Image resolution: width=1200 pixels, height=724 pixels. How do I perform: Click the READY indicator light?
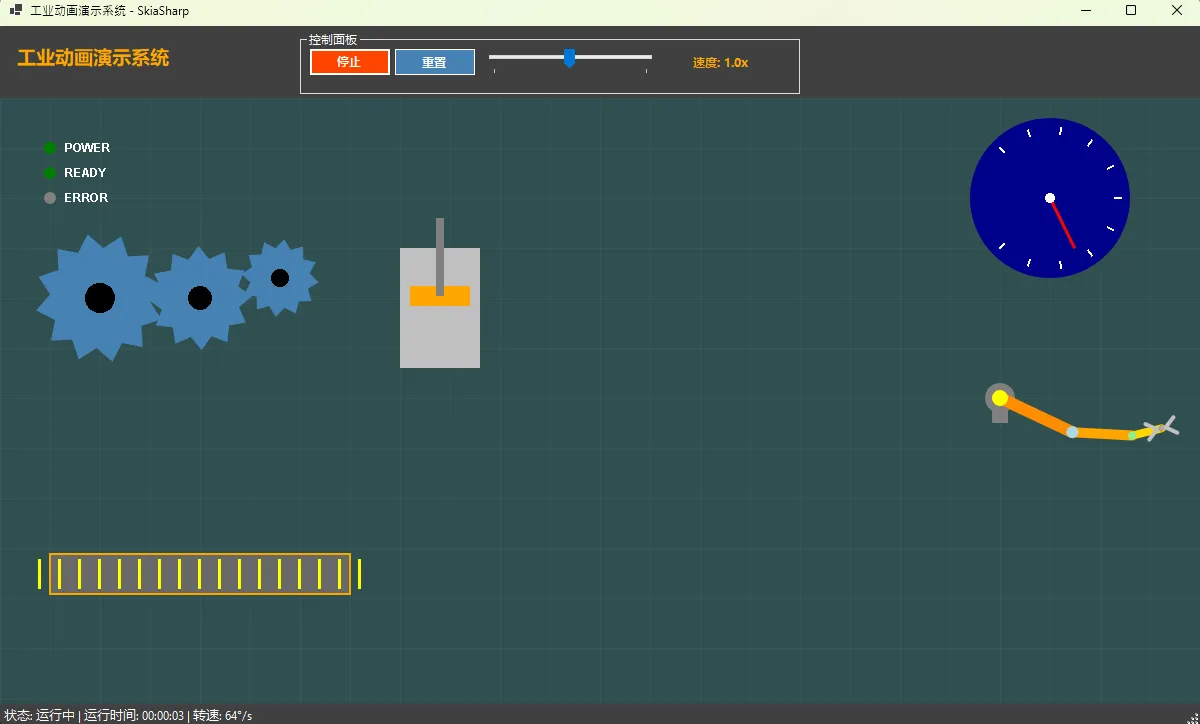(50, 173)
